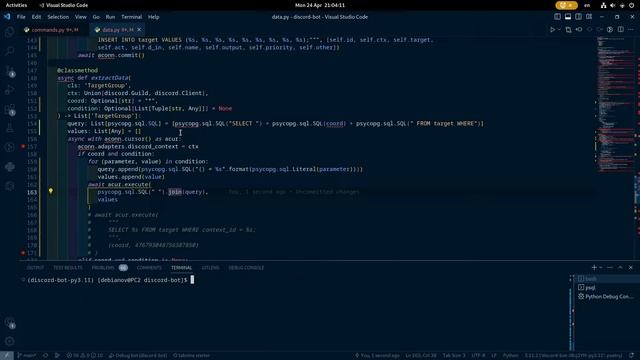
Task: Click the terminal prompt input area
Action: click(x=192, y=280)
